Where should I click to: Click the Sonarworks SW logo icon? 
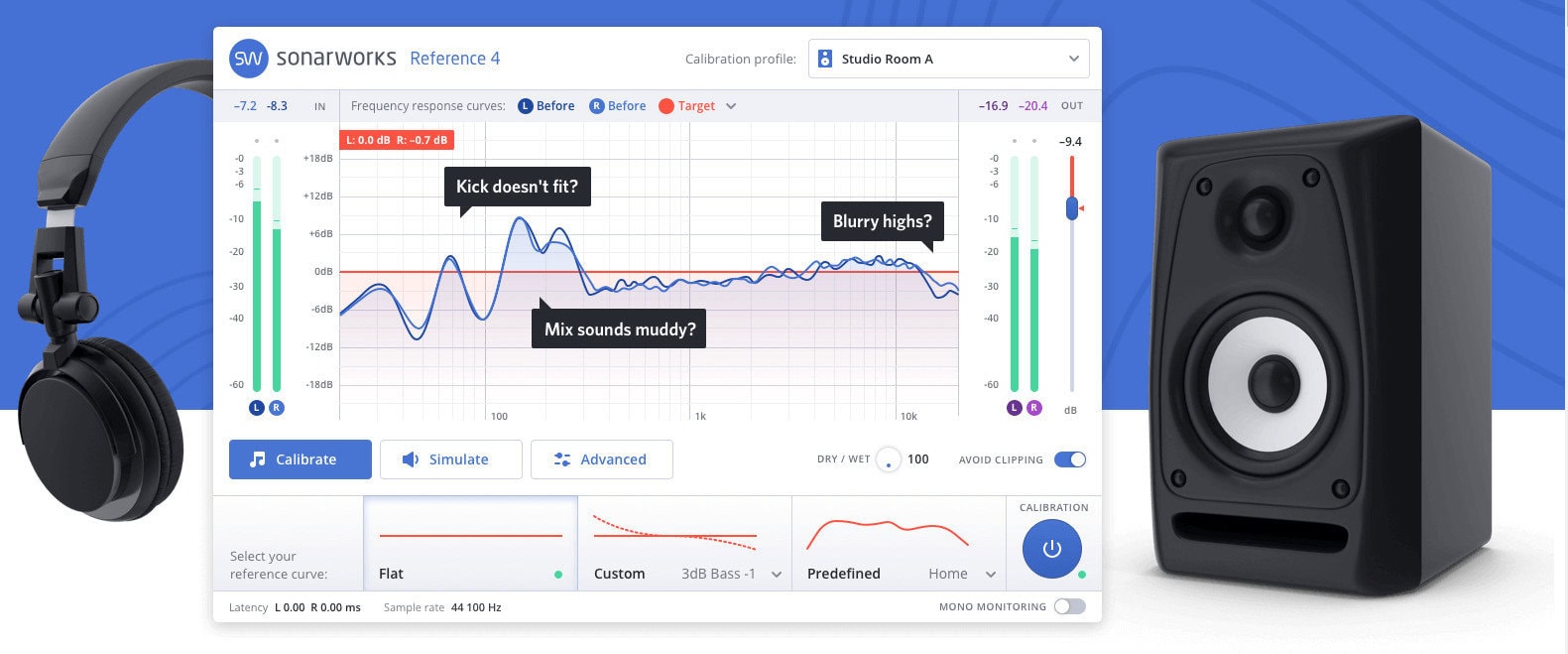pyautogui.click(x=249, y=59)
